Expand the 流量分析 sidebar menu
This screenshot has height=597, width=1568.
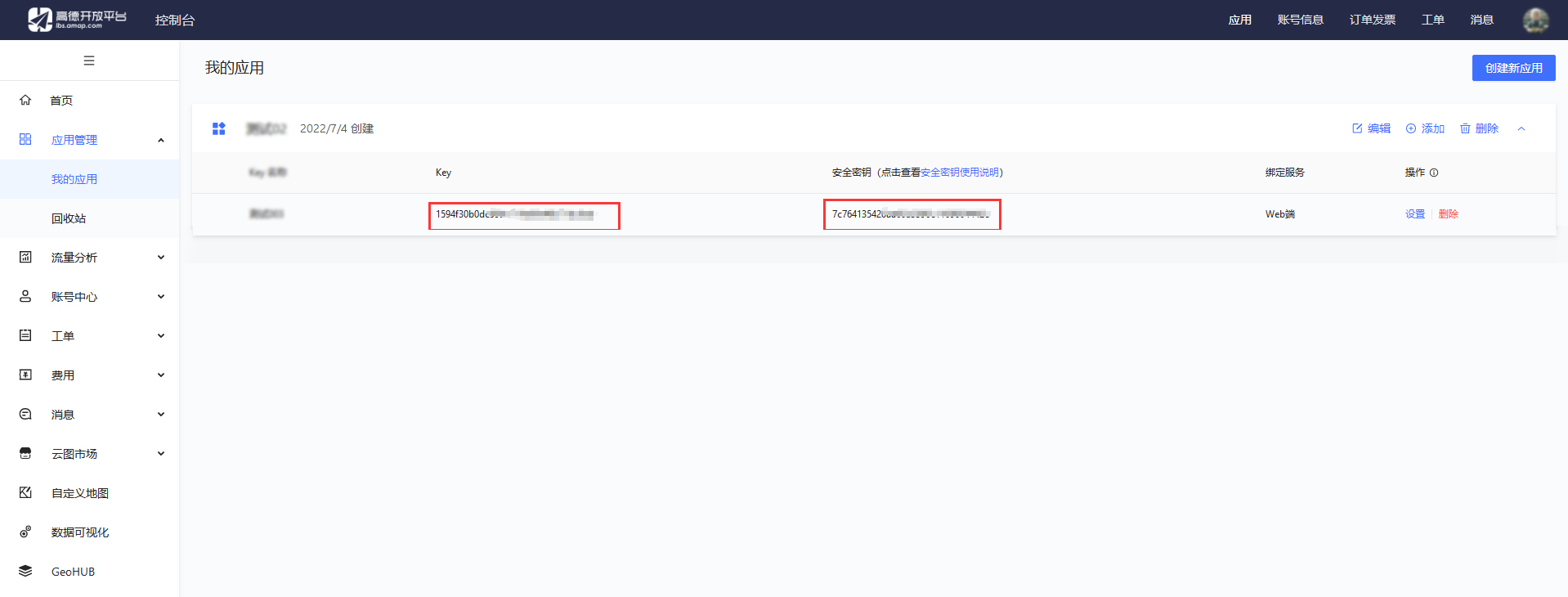pos(161,258)
